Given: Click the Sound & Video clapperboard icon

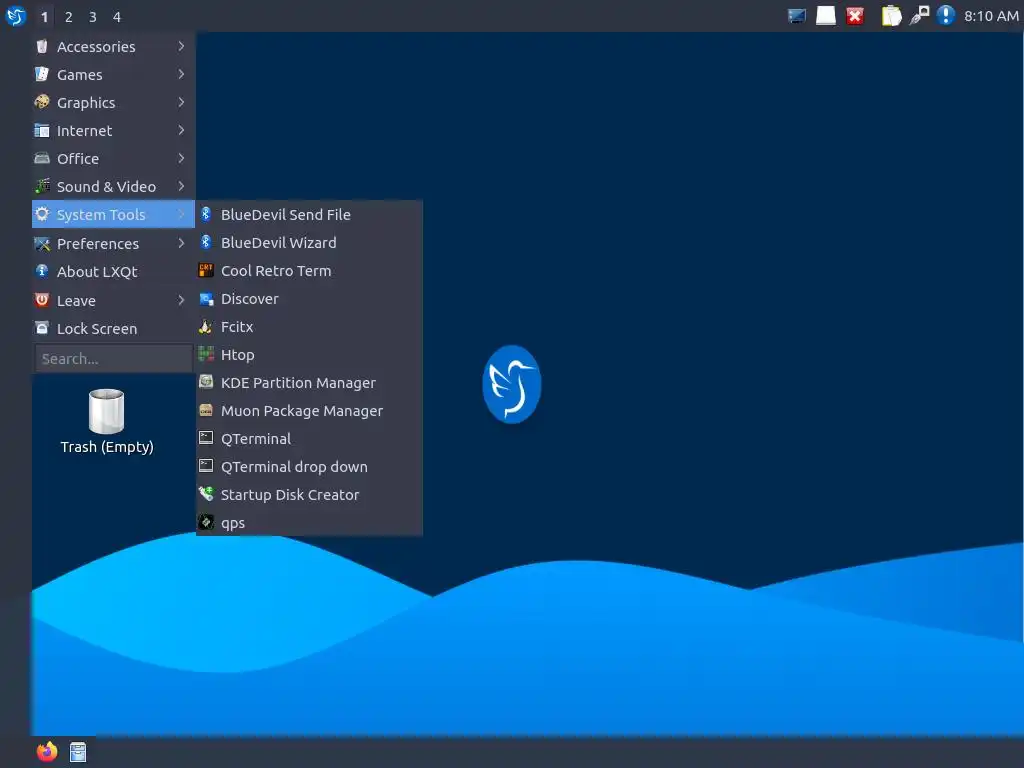Looking at the screenshot, I should tap(42, 186).
